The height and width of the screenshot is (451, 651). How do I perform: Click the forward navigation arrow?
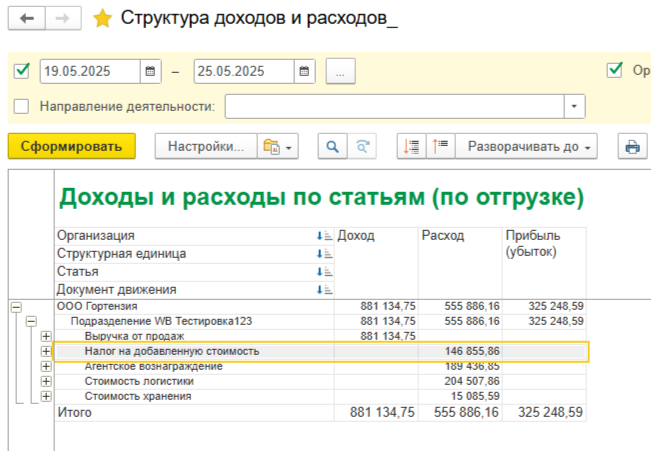pyautogui.click(x=62, y=19)
